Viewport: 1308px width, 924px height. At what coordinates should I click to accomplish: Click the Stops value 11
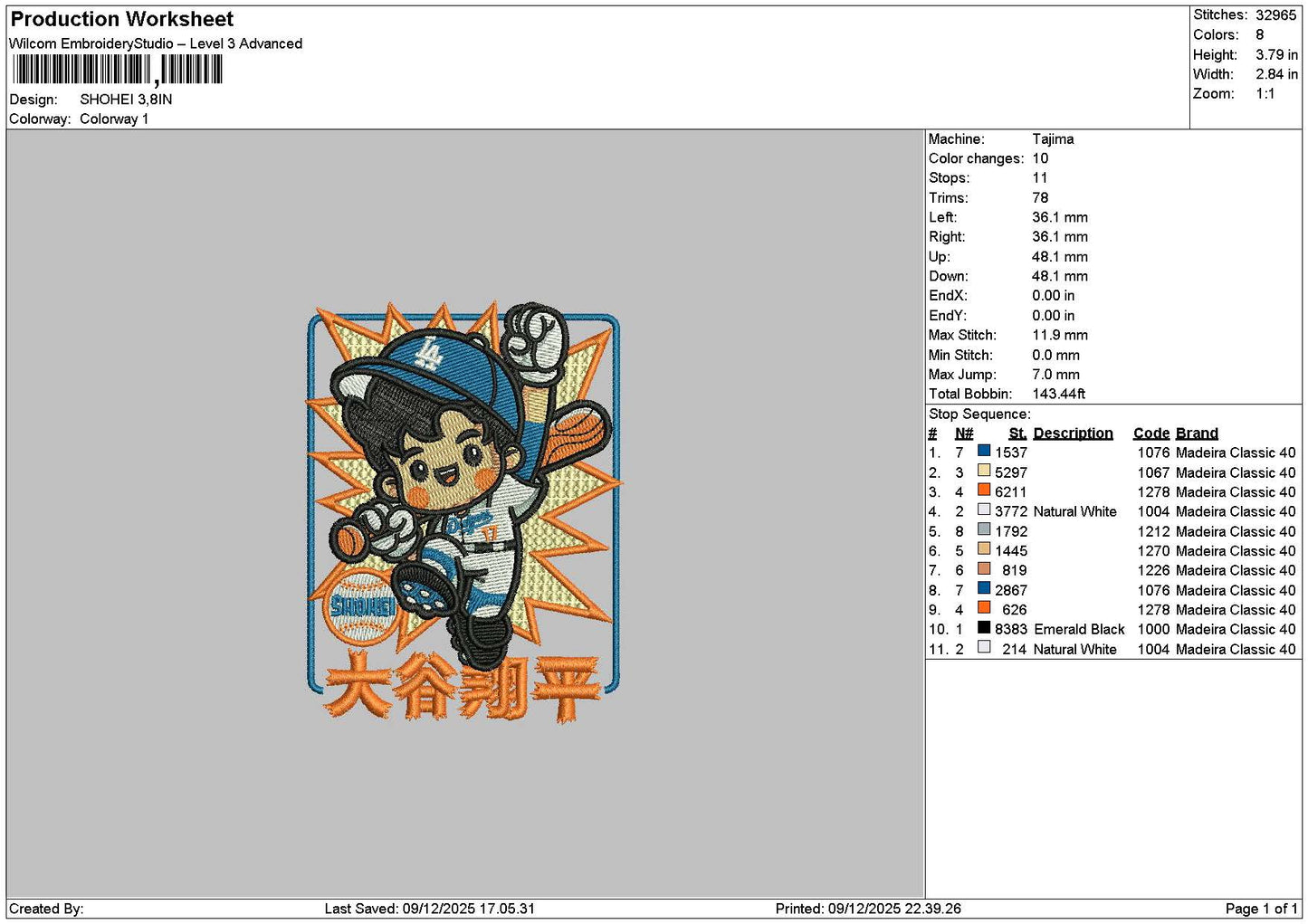click(1040, 178)
